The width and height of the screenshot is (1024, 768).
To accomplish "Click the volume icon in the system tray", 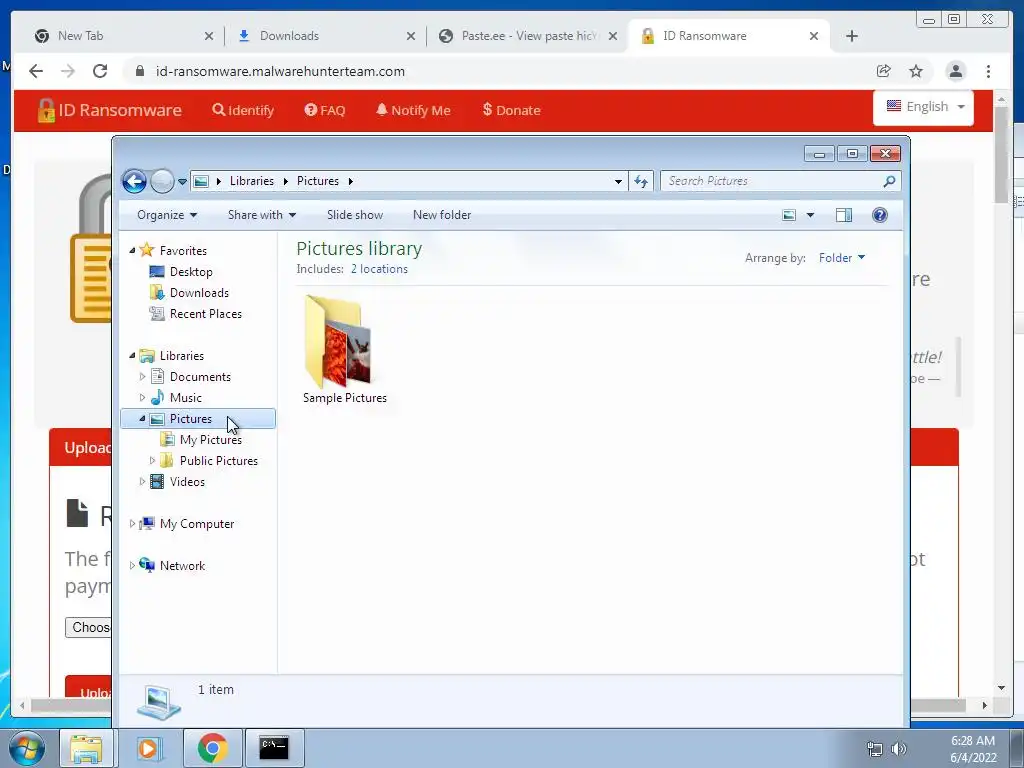I will pyautogui.click(x=899, y=749).
